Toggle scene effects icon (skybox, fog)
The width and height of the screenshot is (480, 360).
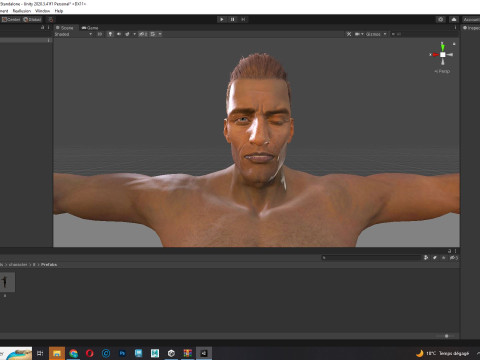(x=127, y=34)
